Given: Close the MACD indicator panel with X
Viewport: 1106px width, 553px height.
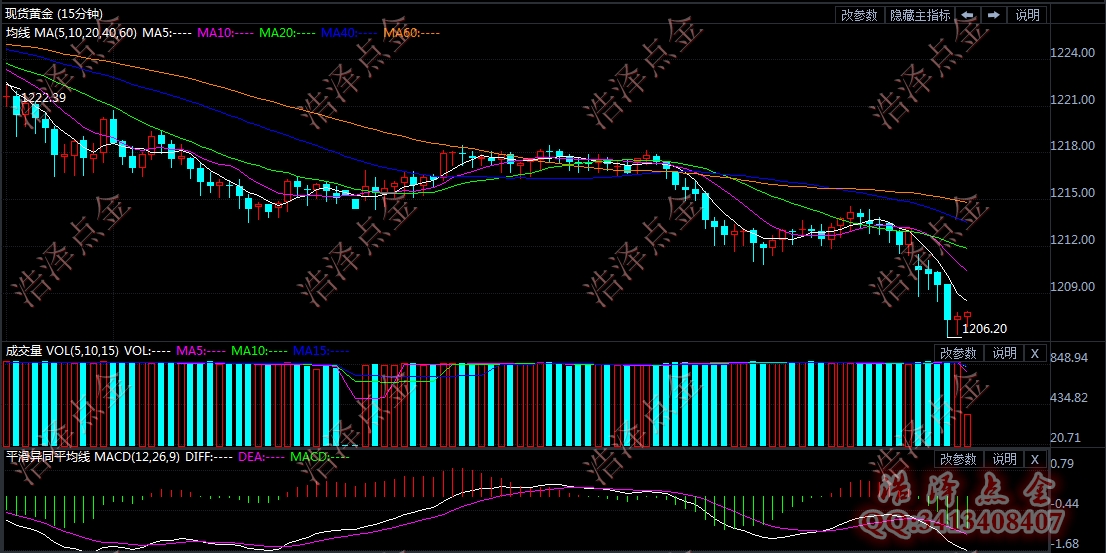Looking at the screenshot, I should [1035, 459].
